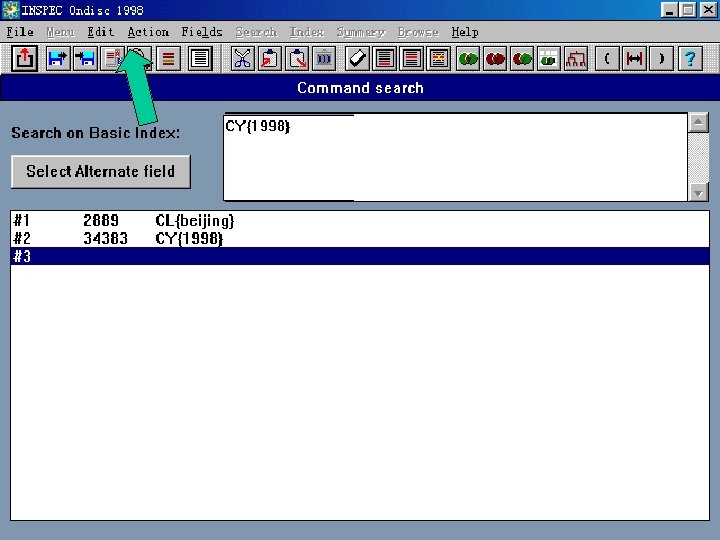Viewport: 720px width, 540px height.
Task: Click the document page icon beside the disk icons
Action: click(112, 59)
